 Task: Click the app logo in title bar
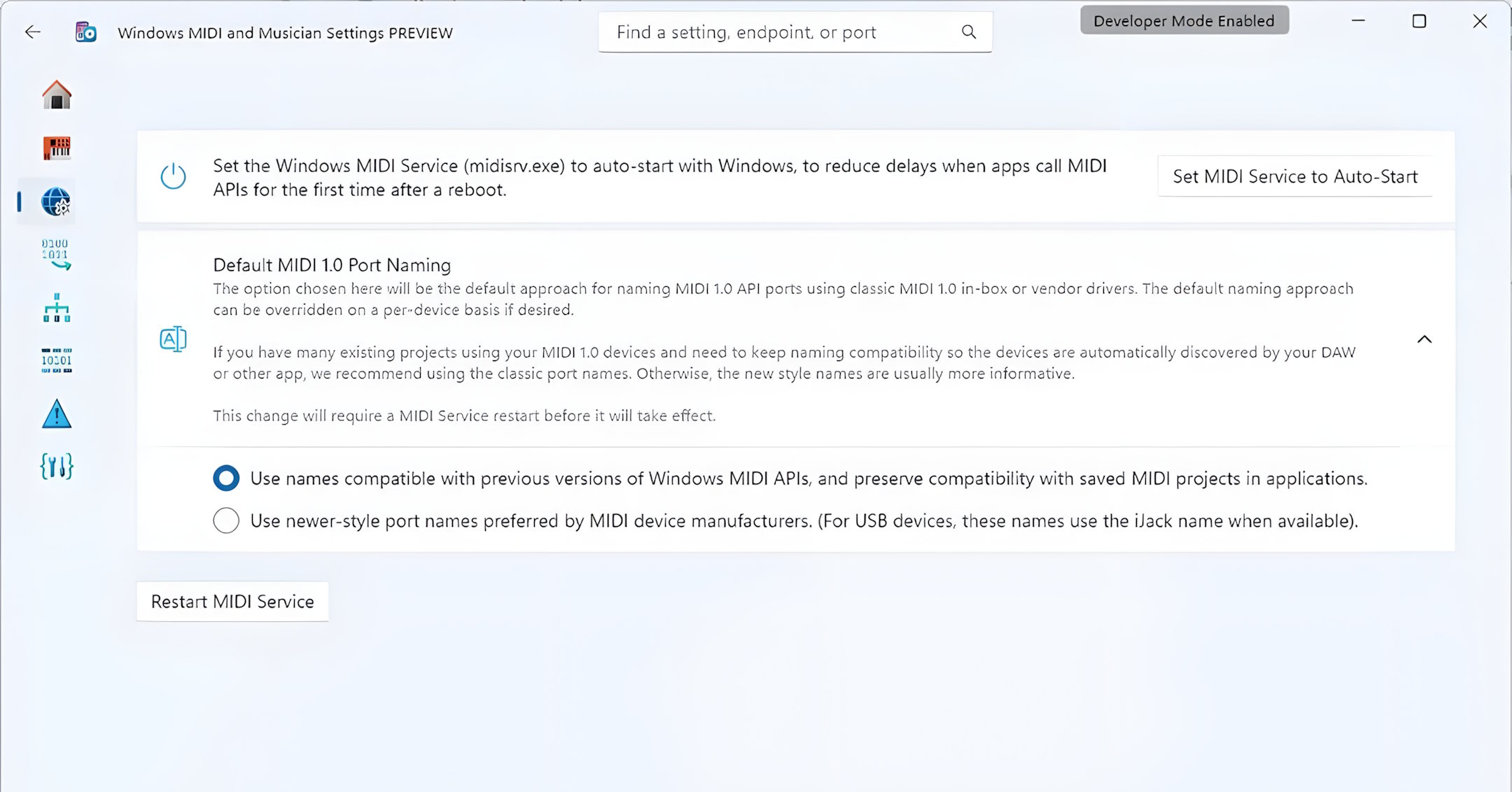pyautogui.click(x=86, y=32)
